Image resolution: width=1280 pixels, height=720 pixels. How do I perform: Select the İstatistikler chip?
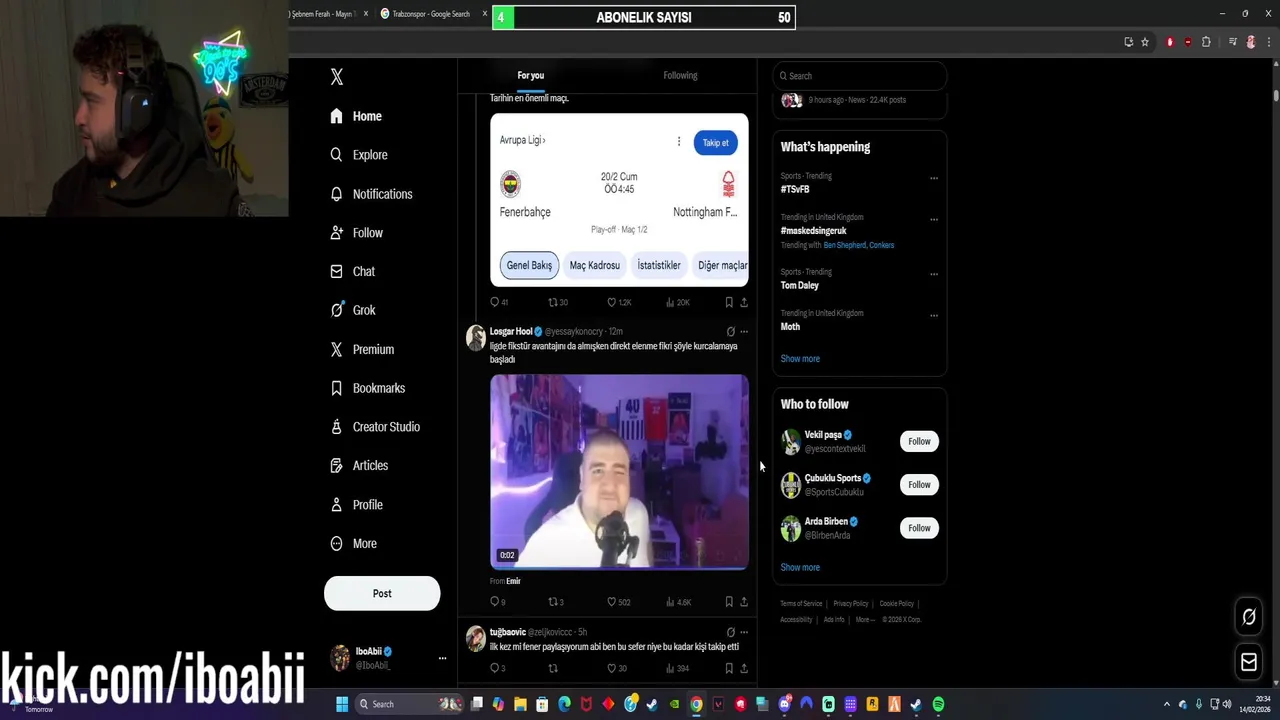(659, 266)
